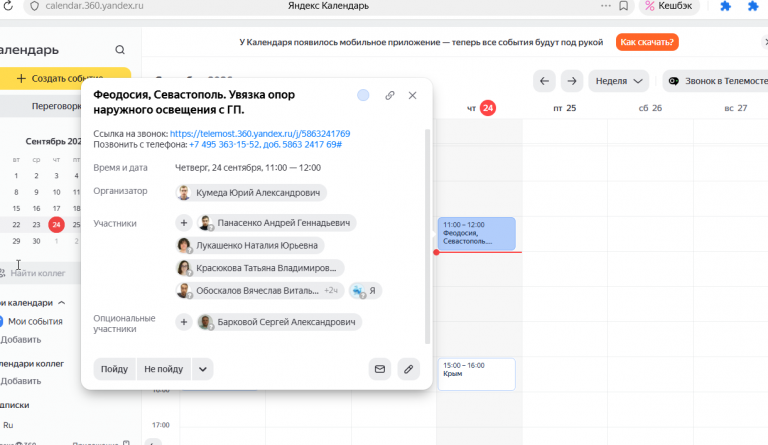Viewport: 768px width, 445px height.
Task: Select Friday 25 column header
Action: (x=564, y=108)
